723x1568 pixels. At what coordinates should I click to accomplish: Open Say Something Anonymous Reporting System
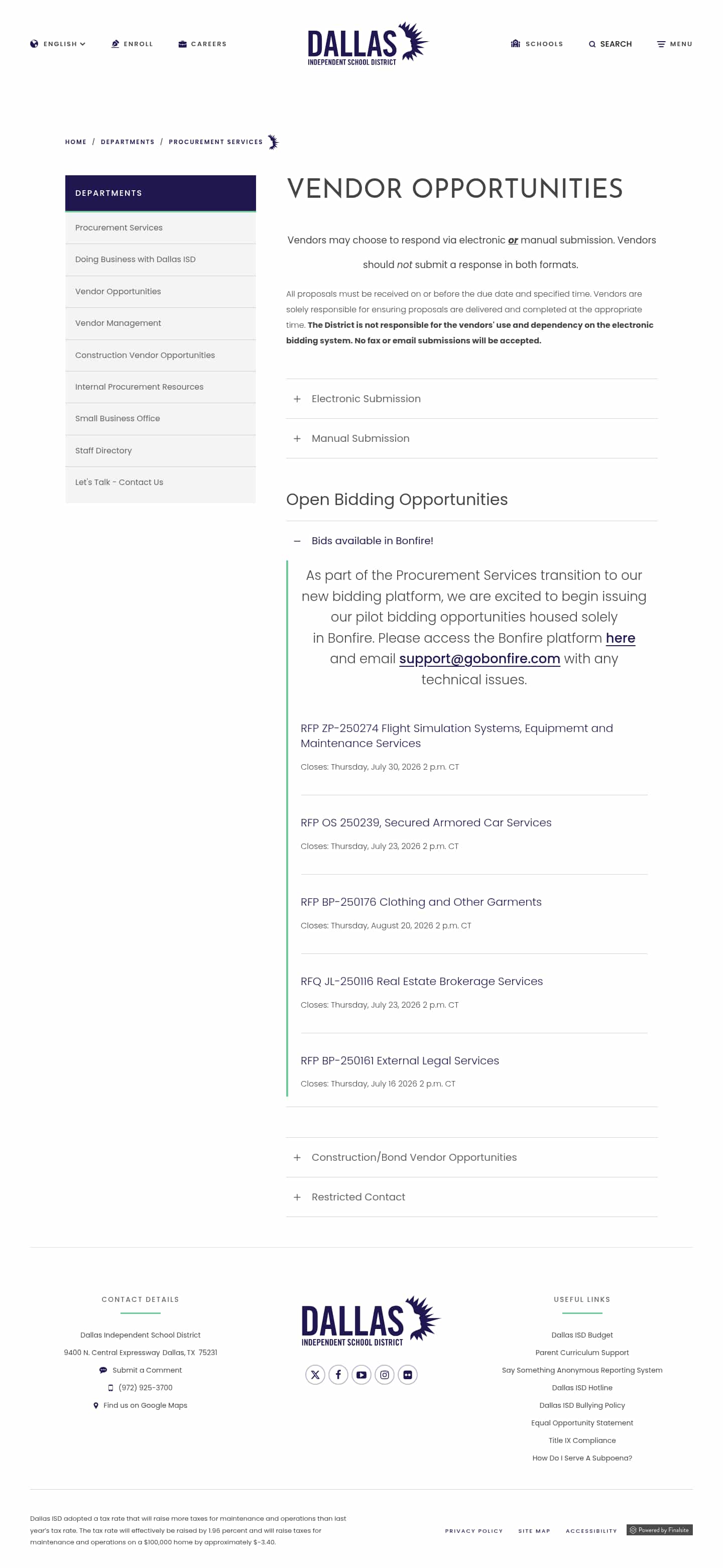click(582, 1370)
